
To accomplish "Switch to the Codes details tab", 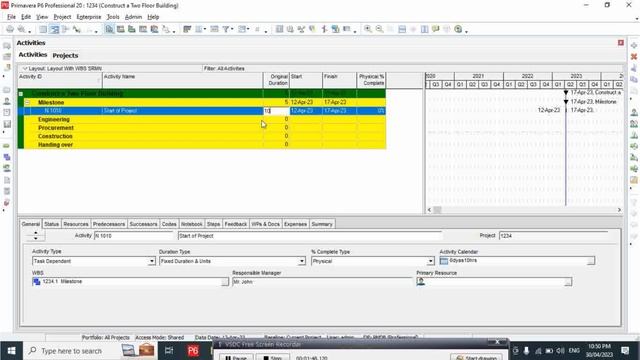I will point(169,224).
